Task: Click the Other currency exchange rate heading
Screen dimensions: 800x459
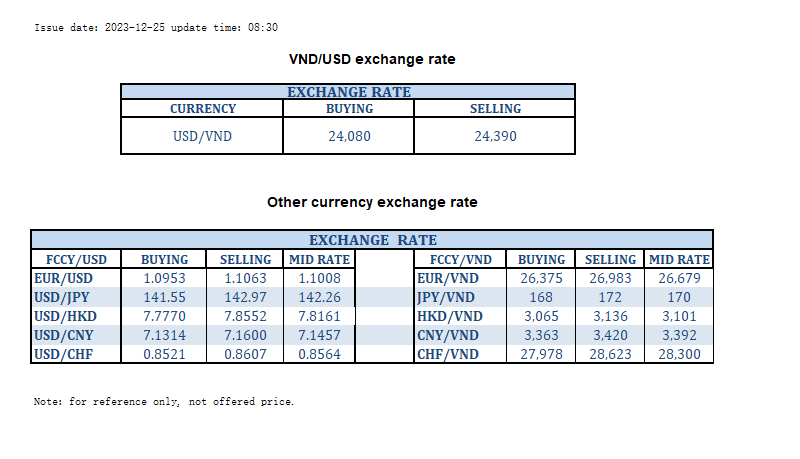Action: [x=372, y=202]
